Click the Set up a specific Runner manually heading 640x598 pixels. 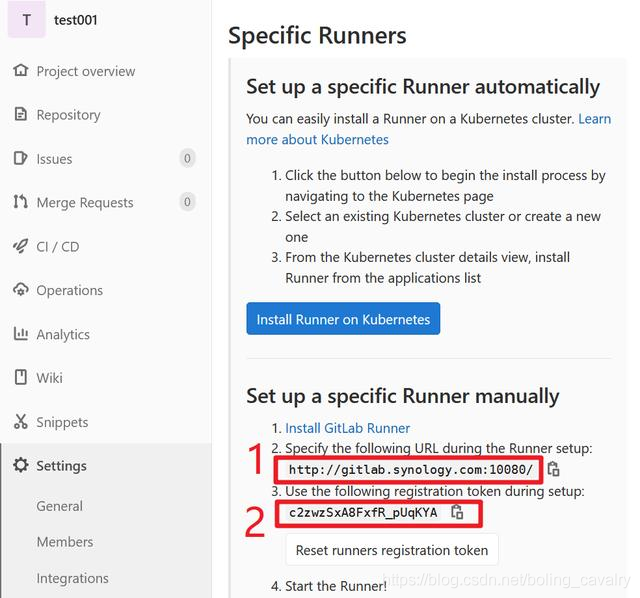402,396
